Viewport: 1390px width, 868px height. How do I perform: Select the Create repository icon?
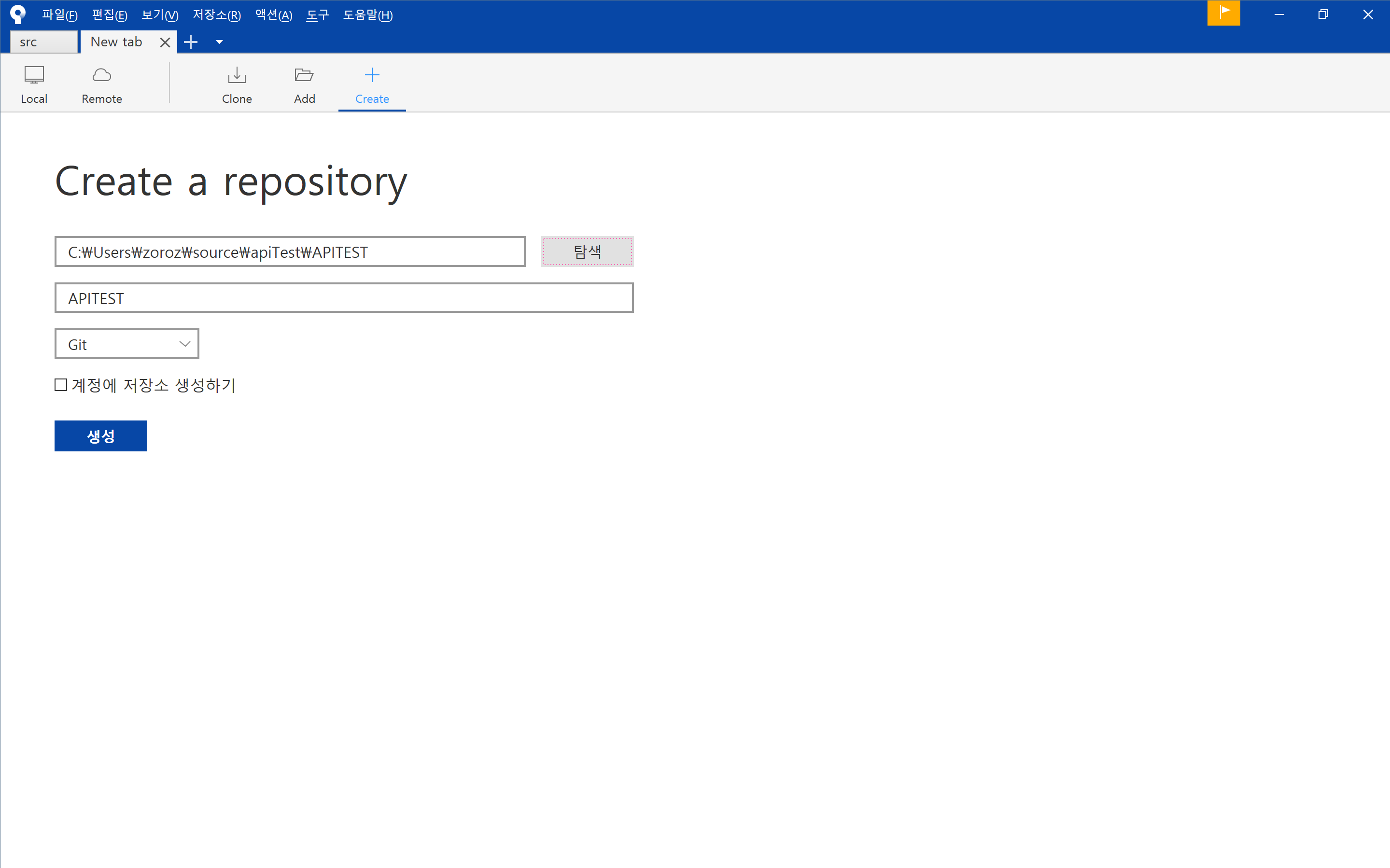click(x=372, y=84)
